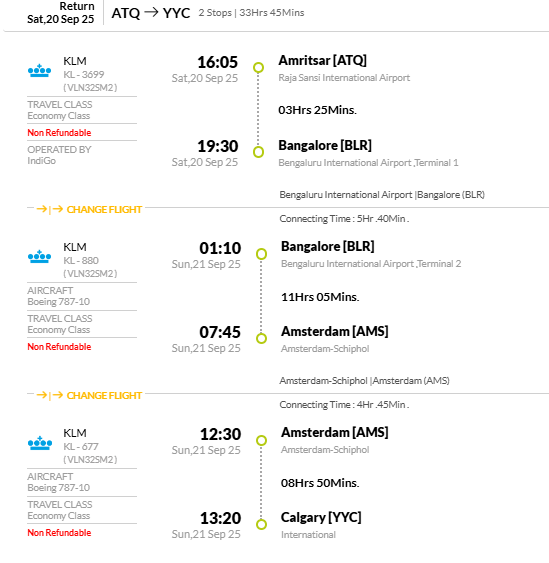549x563 pixels.
Task: Click the 2 Stops | 33Hrs 45Mins summary
Action: (251, 13)
